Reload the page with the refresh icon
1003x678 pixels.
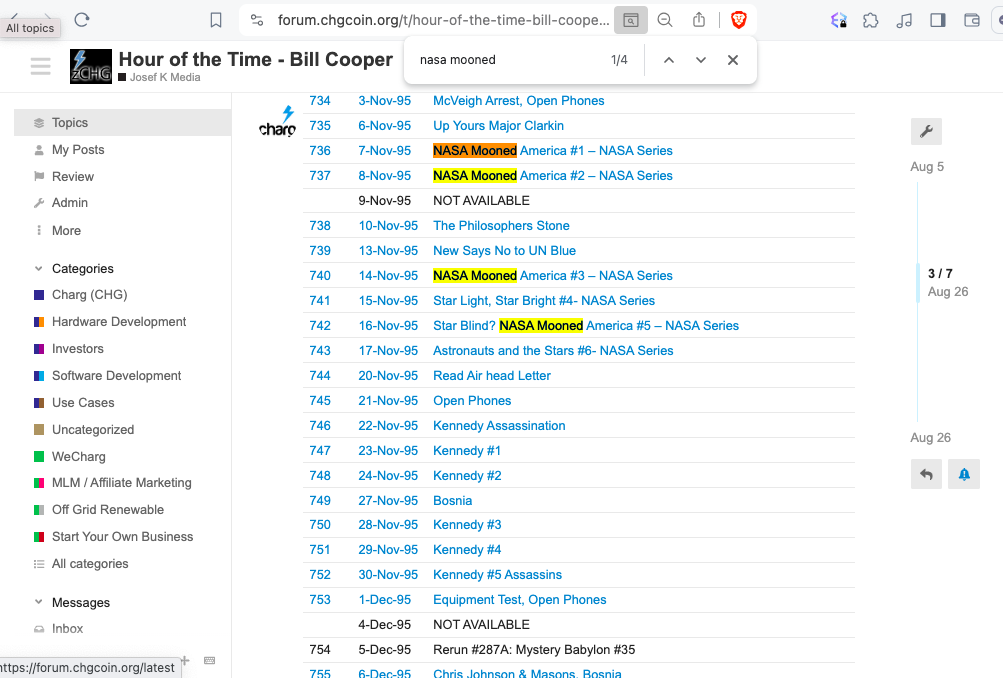pyautogui.click(x=82, y=20)
